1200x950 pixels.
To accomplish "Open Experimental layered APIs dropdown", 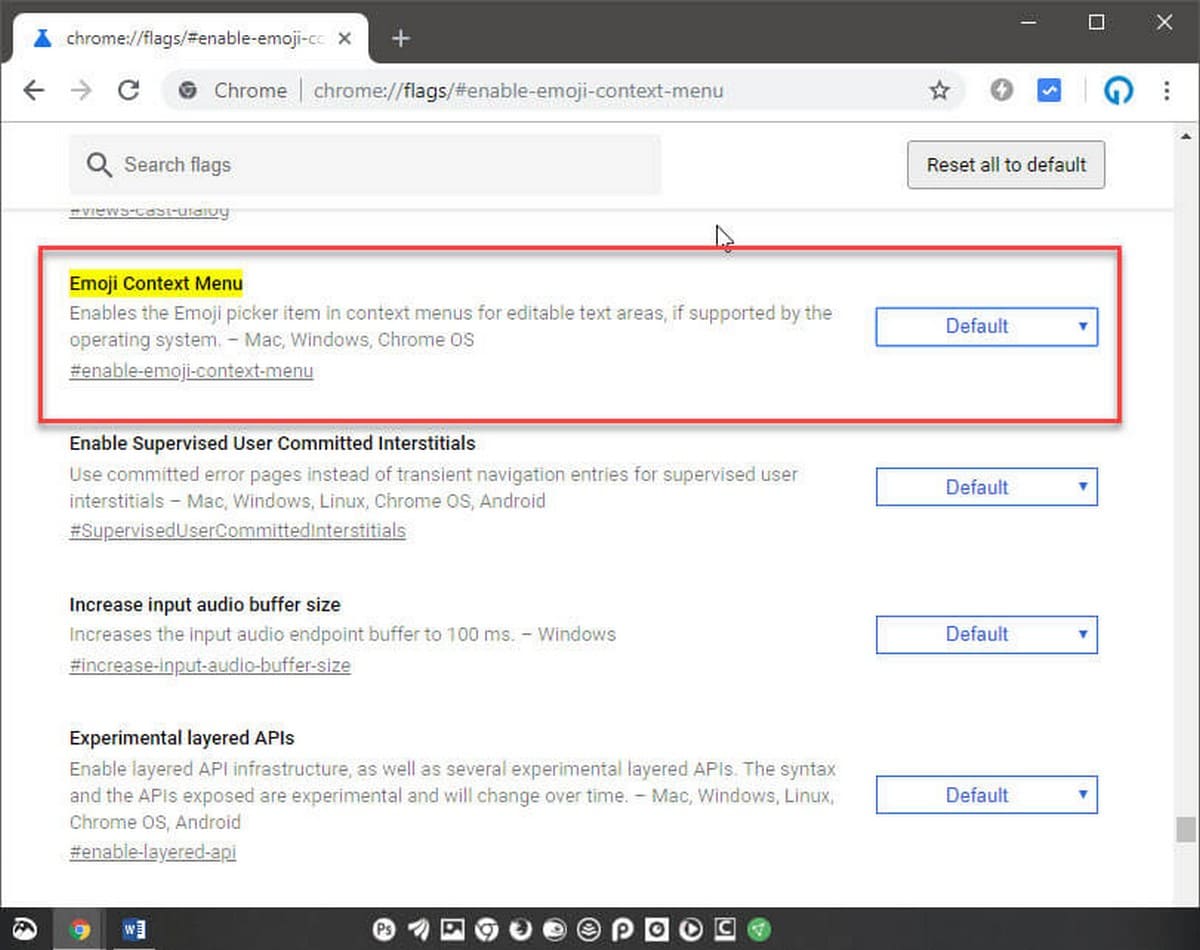I will (x=987, y=795).
